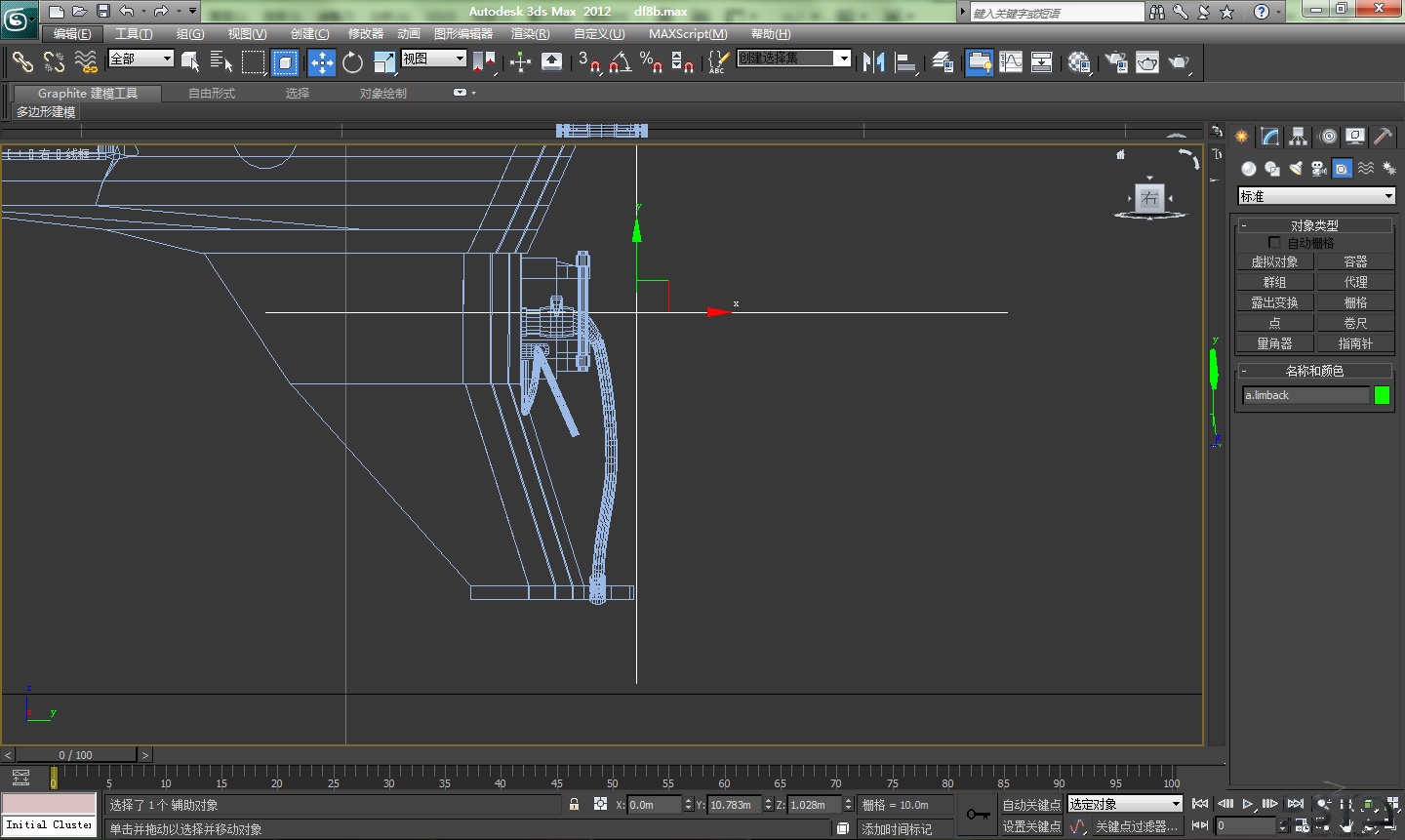The width and height of the screenshot is (1405, 840).
Task: Open the 标准 helper category dropdown
Action: click(x=1315, y=196)
